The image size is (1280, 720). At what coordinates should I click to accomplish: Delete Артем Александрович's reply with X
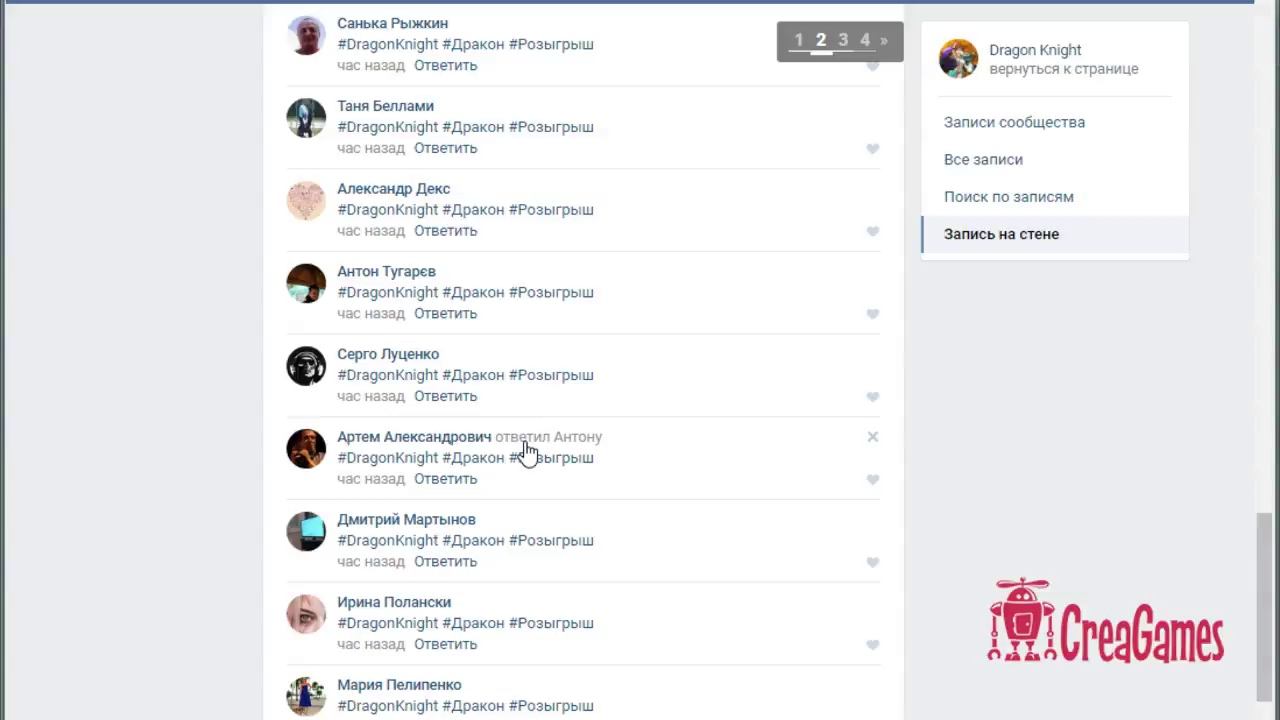click(873, 437)
